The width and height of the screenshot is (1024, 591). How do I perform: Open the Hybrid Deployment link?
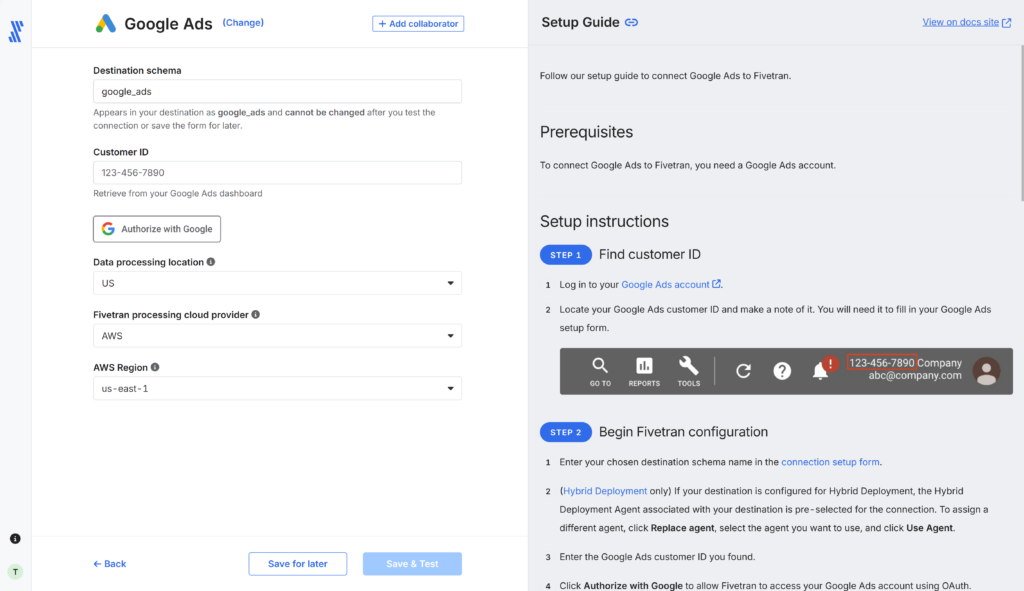pyautogui.click(x=605, y=491)
